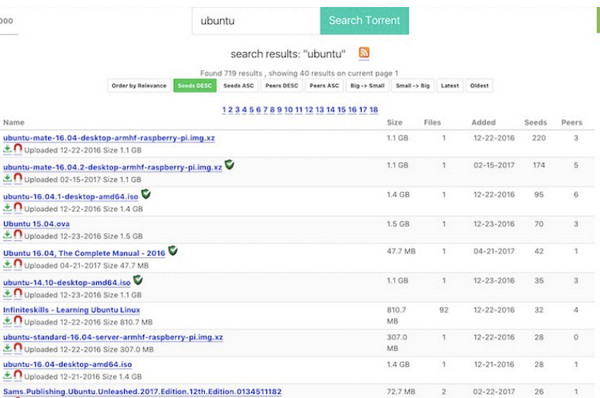
Task: Click magnet icon for Infiniteskills Learning Ubuntu Linux
Action: (18, 321)
